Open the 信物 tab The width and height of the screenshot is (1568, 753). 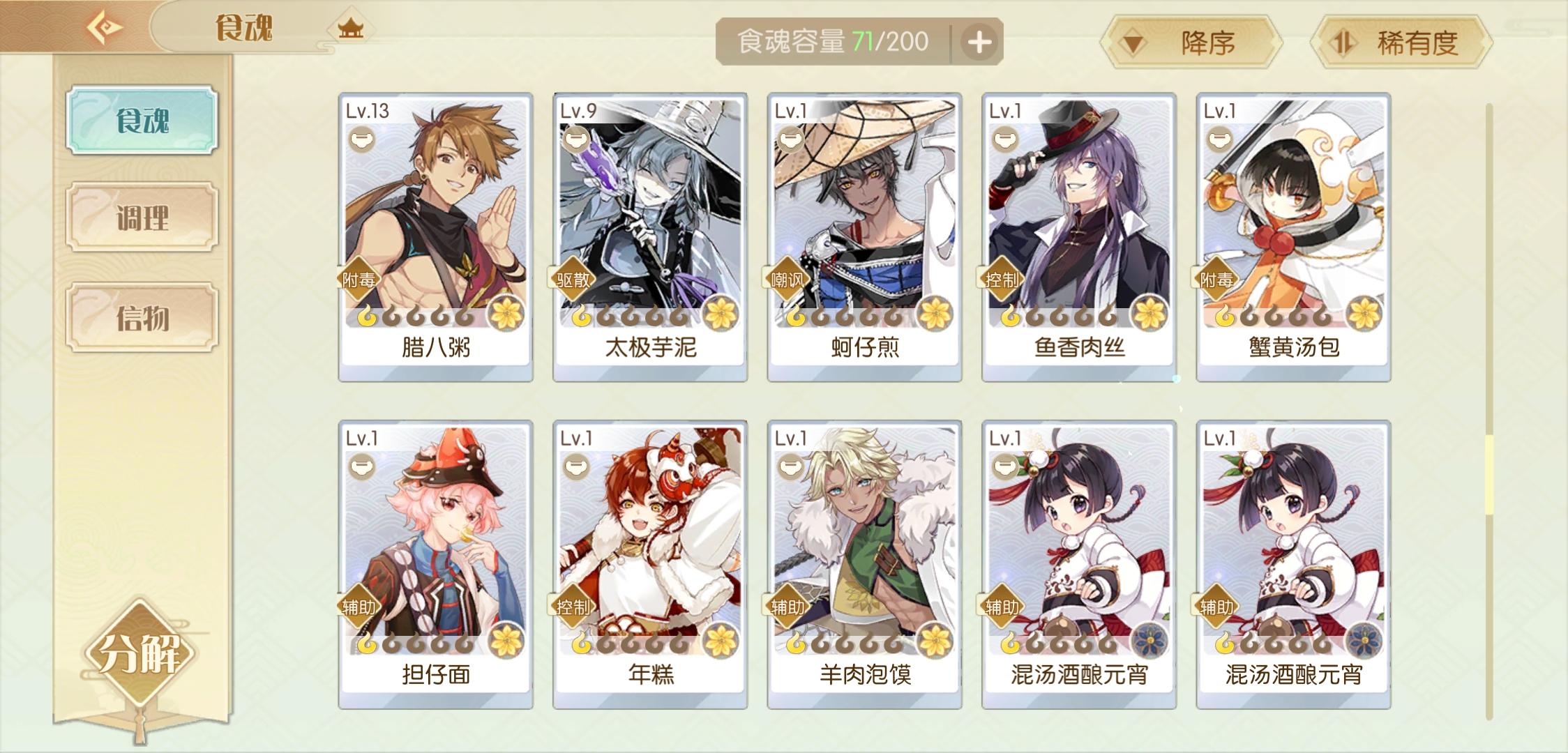(142, 318)
